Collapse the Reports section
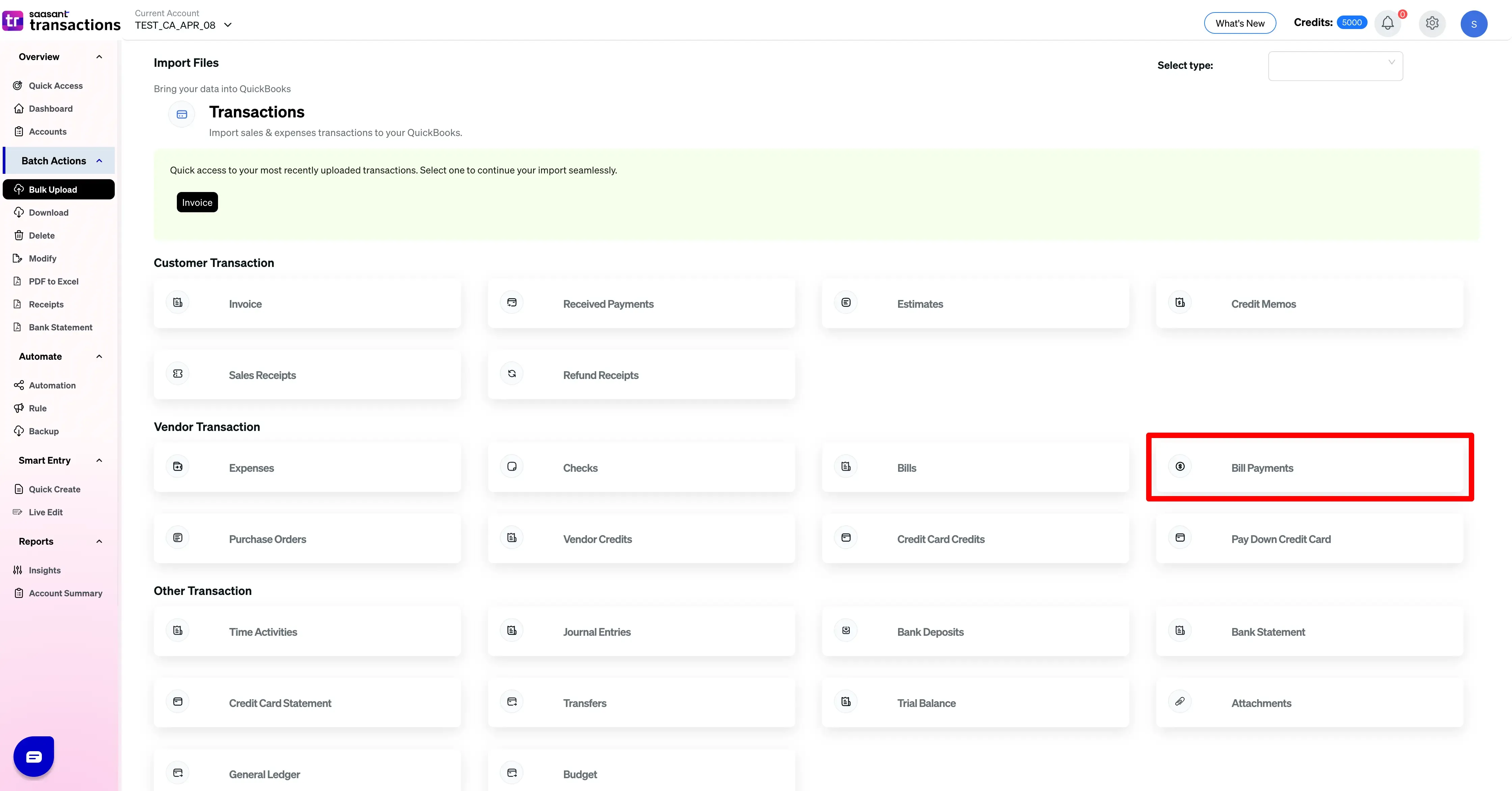Viewport: 1512px width, 791px height. [99, 541]
